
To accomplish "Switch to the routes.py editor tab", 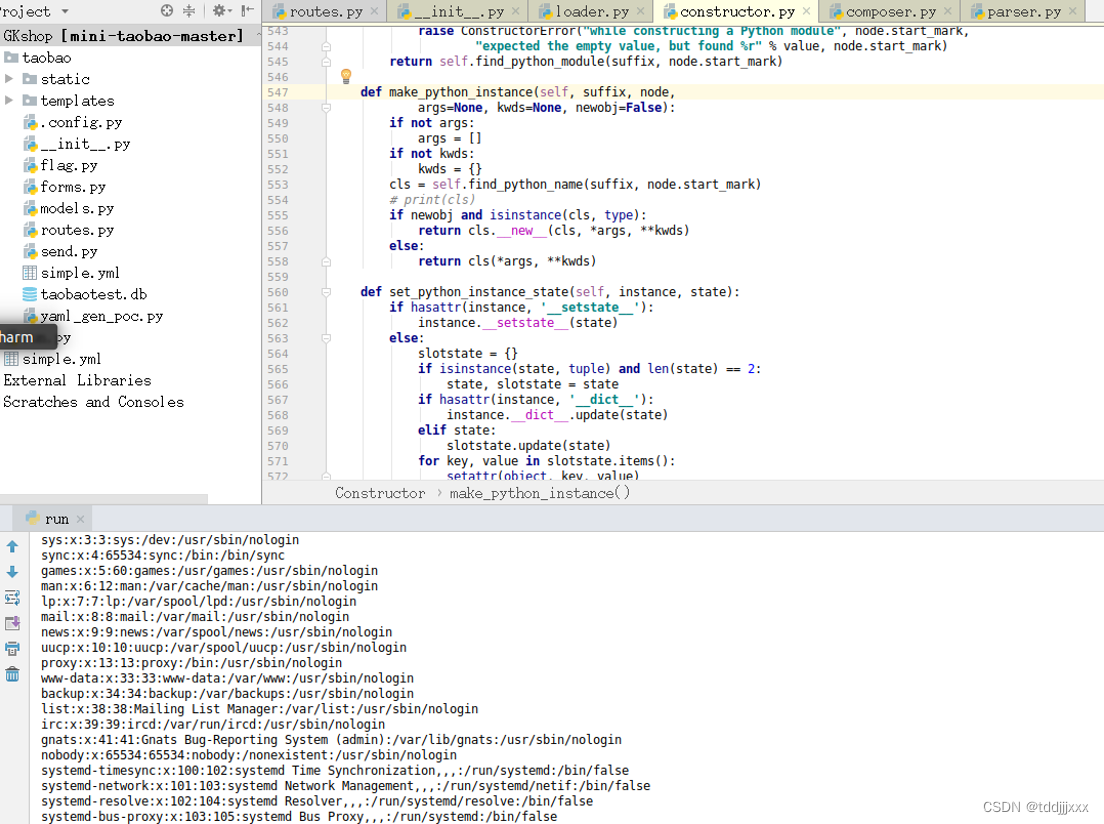I will coord(326,12).
